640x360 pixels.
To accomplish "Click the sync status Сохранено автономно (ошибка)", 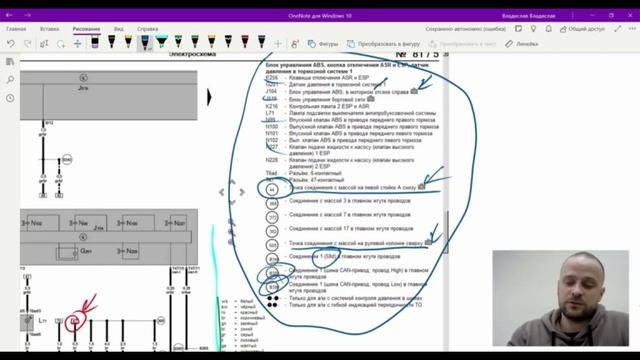I will [x=465, y=29].
